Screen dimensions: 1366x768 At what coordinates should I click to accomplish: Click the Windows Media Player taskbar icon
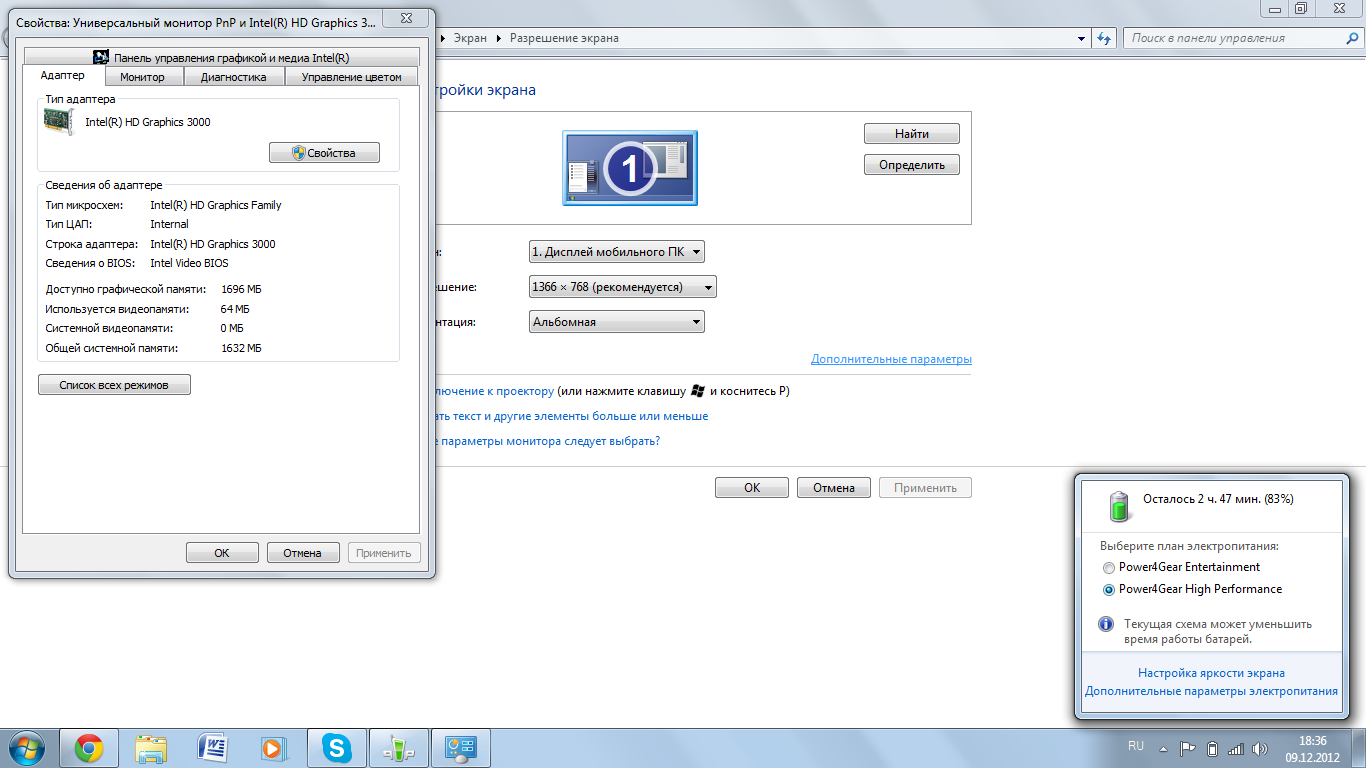(273, 747)
